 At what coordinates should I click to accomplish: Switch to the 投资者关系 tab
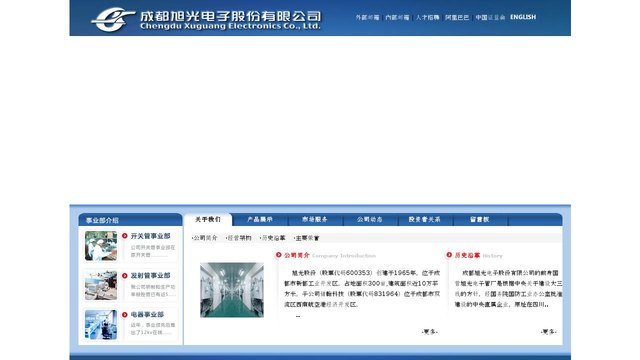coord(424,220)
